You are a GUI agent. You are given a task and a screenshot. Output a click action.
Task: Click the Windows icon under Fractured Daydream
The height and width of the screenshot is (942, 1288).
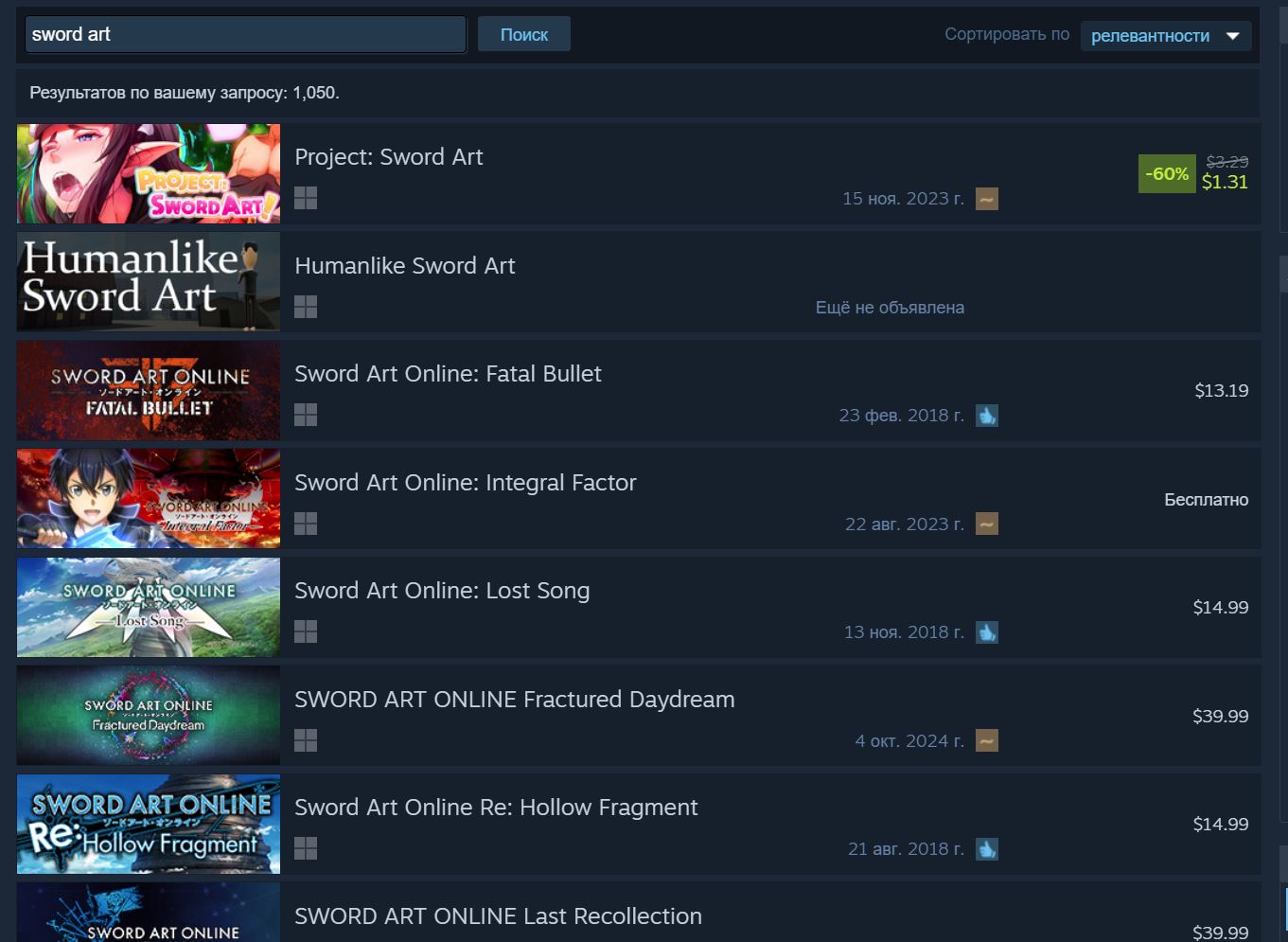[306, 740]
